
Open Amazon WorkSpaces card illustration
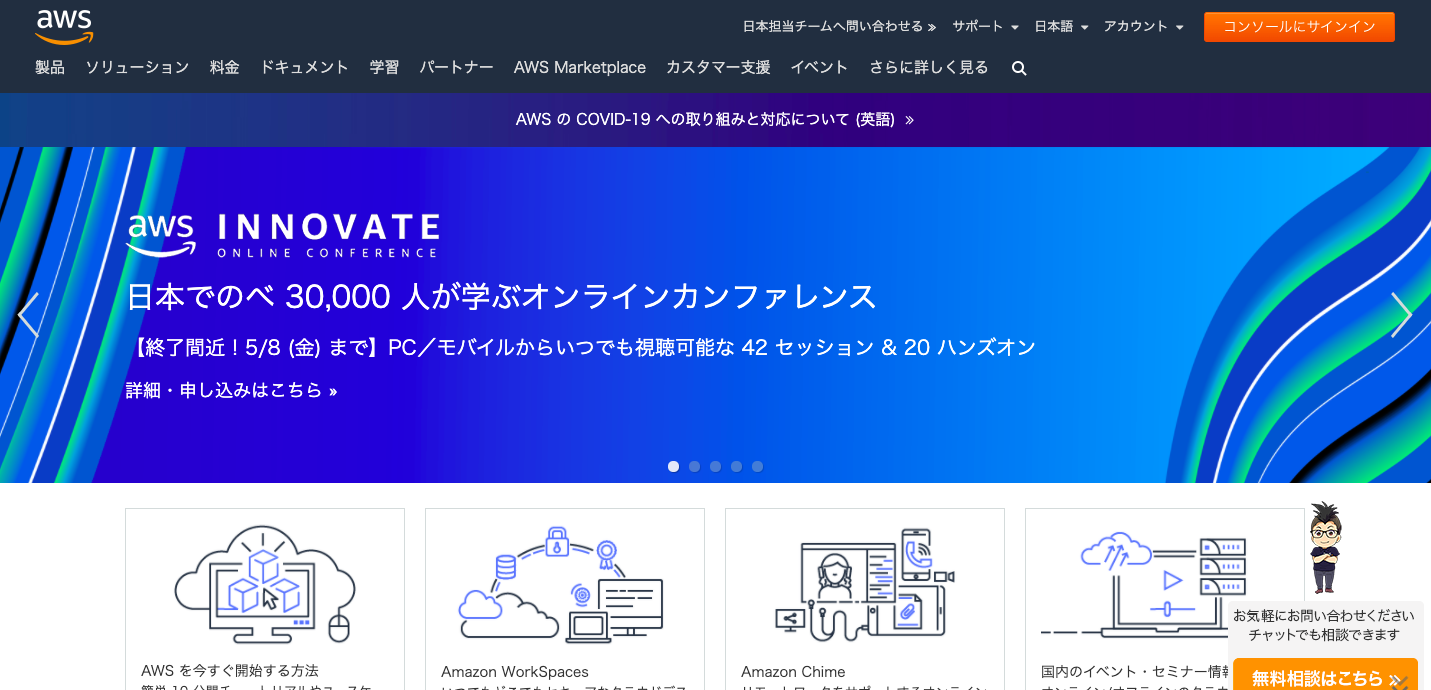click(561, 584)
